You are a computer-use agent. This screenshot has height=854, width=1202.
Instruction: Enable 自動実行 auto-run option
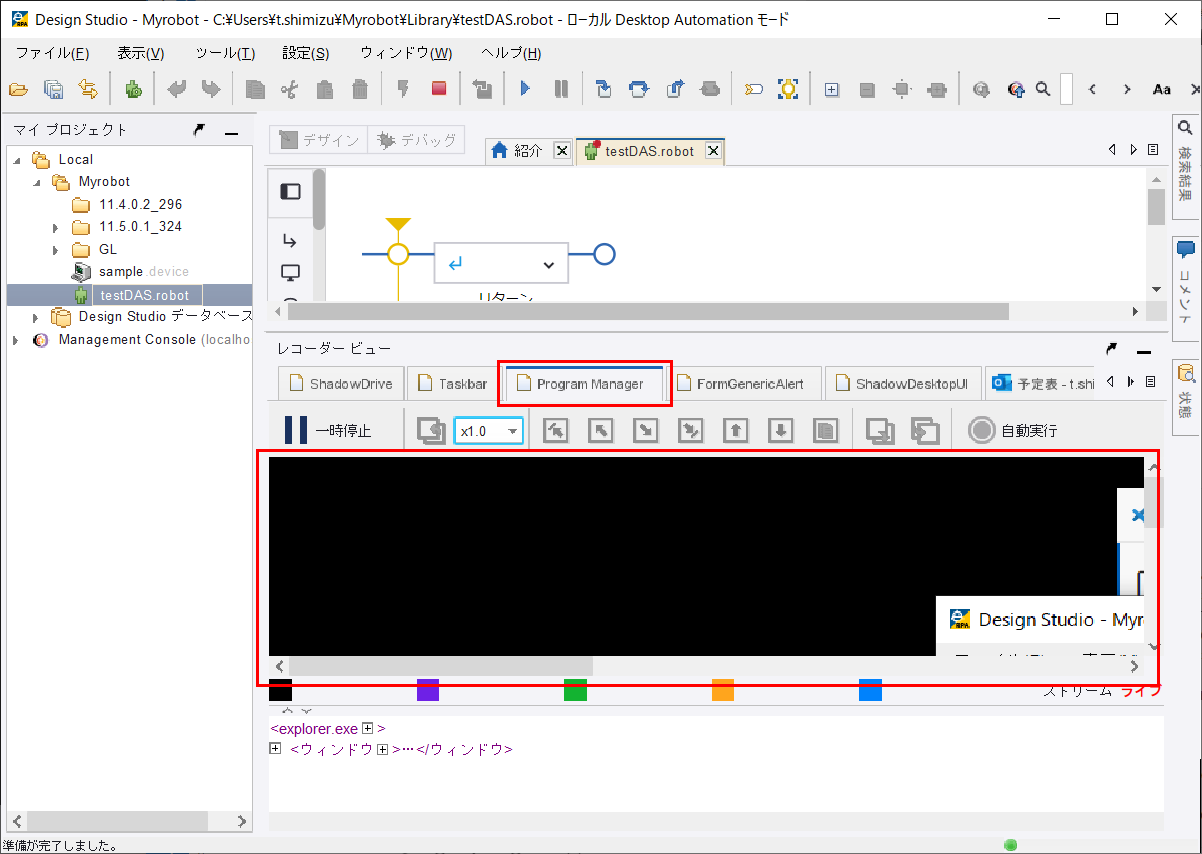tap(1013, 431)
